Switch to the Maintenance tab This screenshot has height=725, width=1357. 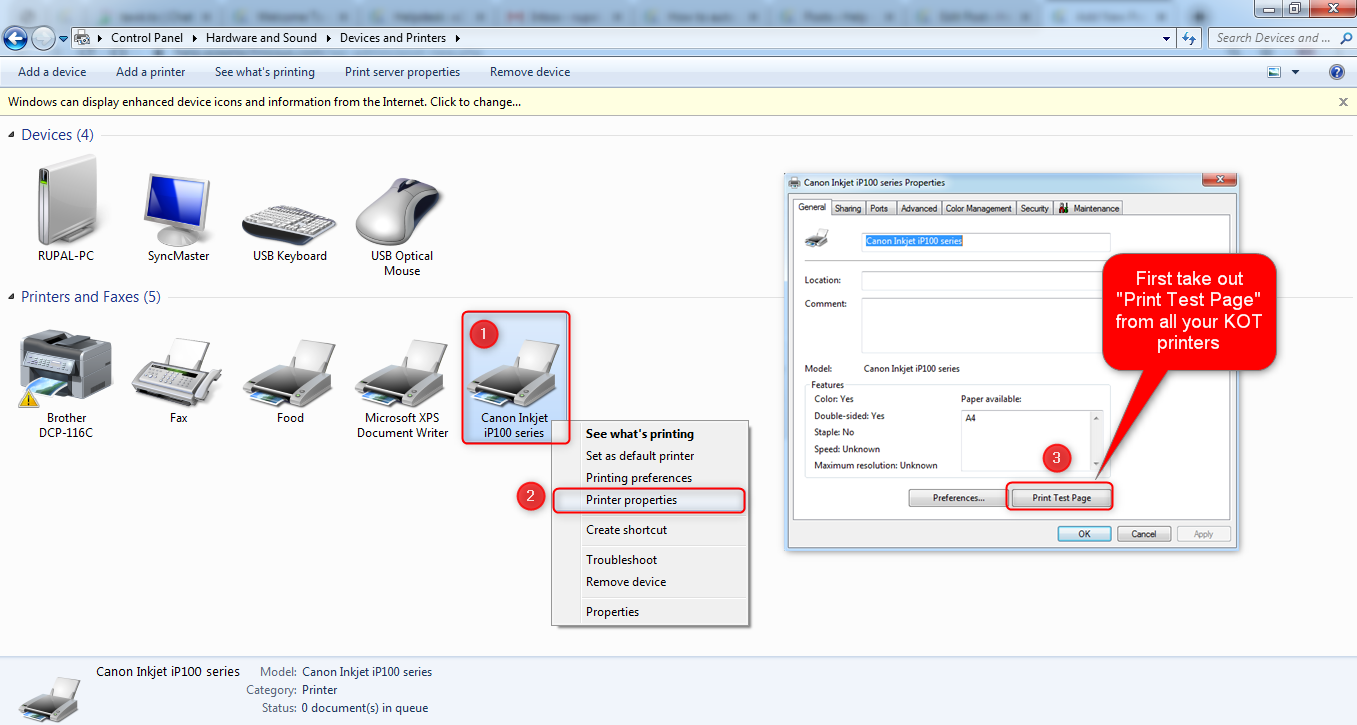pos(1088,208)
